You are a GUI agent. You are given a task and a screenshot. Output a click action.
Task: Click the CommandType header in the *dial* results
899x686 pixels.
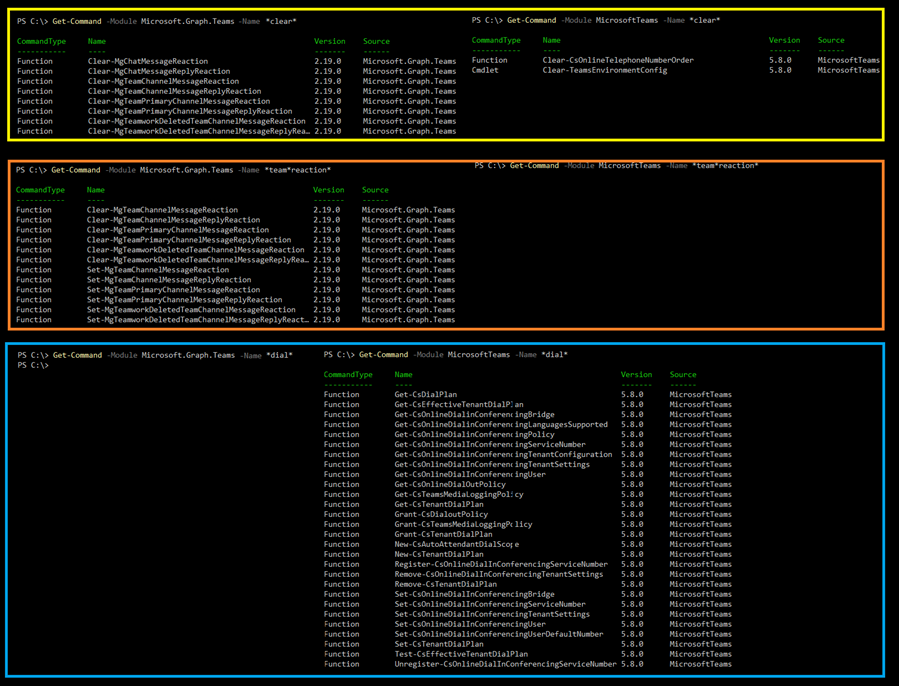(348, 375)
